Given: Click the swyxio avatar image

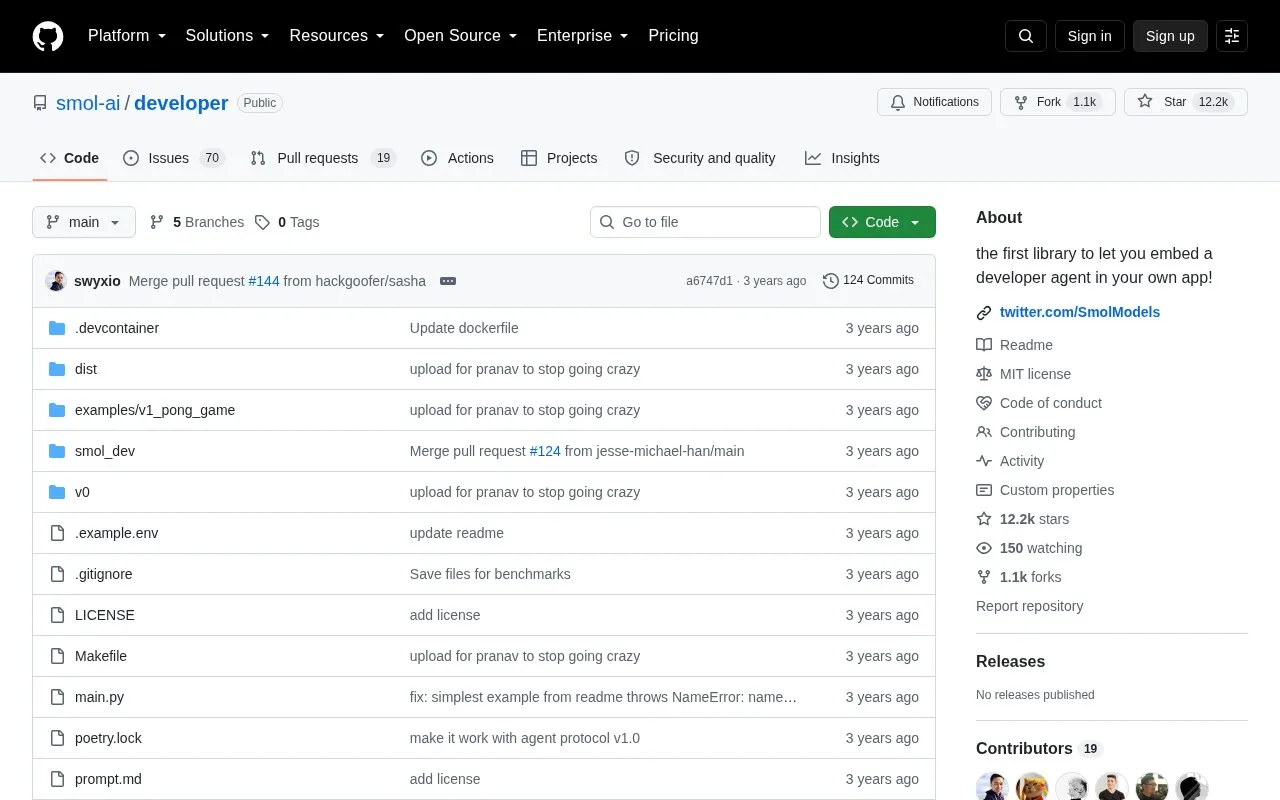Looking at the screenshot, I should coord(56,281).
